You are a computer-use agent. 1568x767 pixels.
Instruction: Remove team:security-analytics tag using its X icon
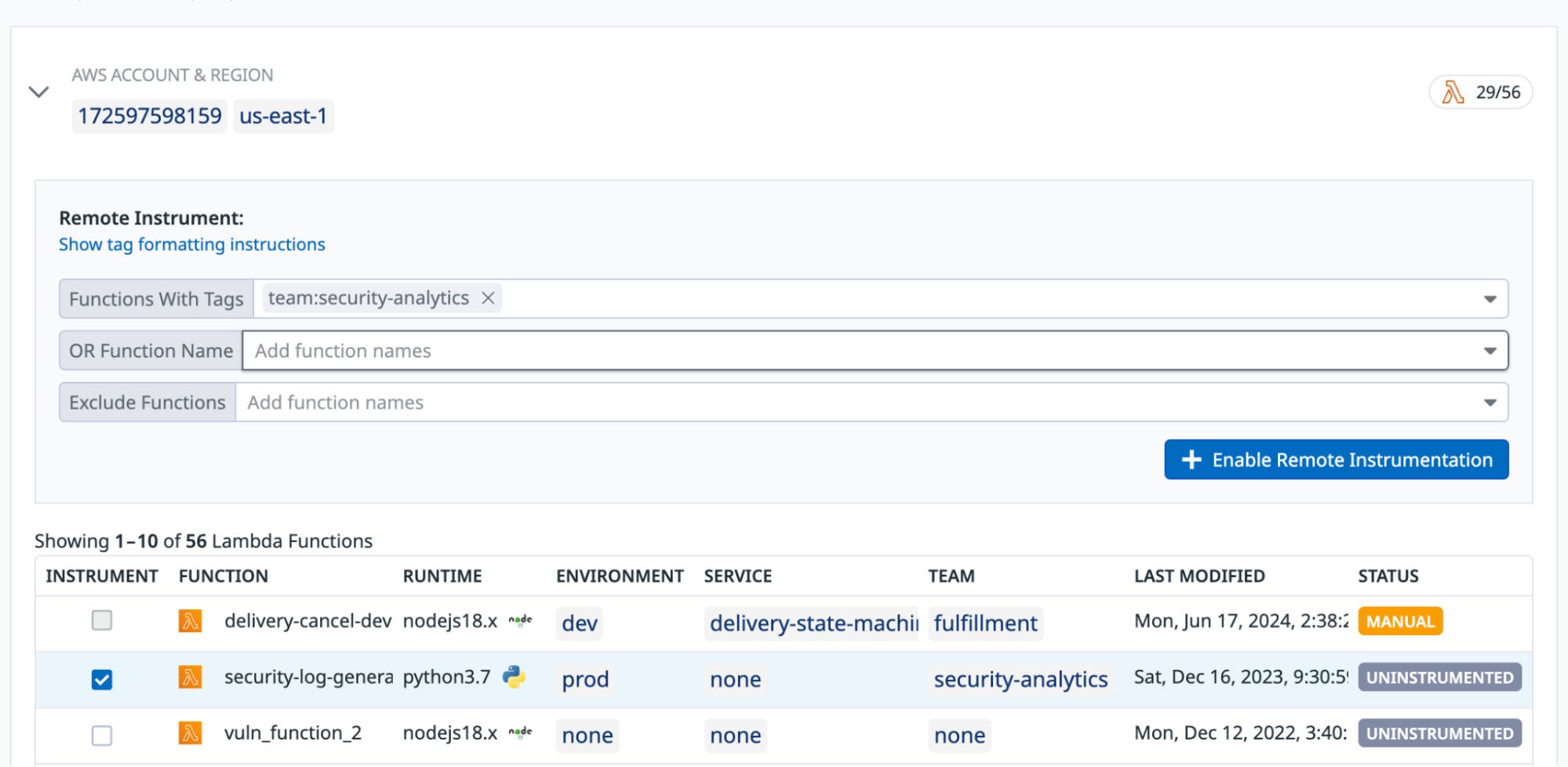pos(487,298)
